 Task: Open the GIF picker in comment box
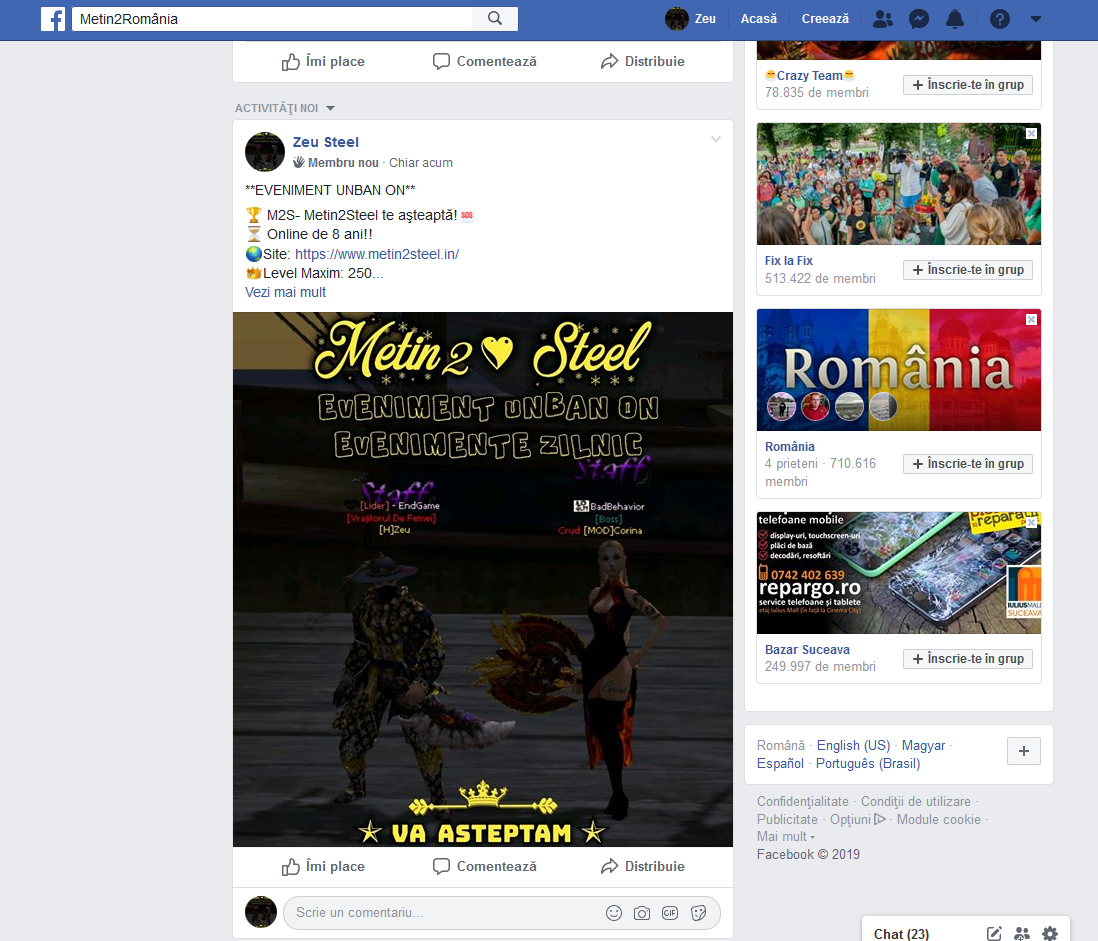coord(670,913)
